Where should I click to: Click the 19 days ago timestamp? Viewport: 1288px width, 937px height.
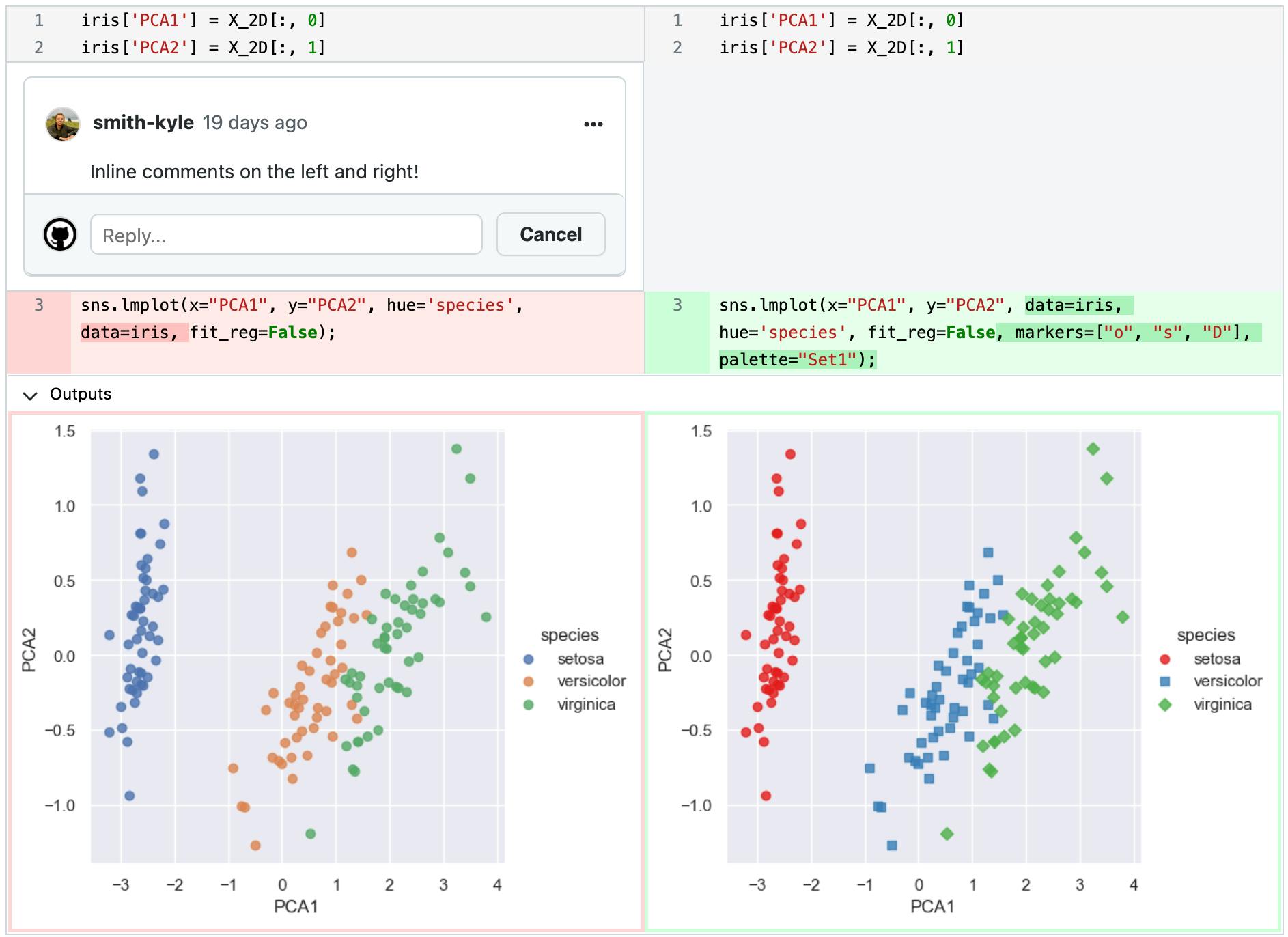pyautogui.click(x=255, y=122)
